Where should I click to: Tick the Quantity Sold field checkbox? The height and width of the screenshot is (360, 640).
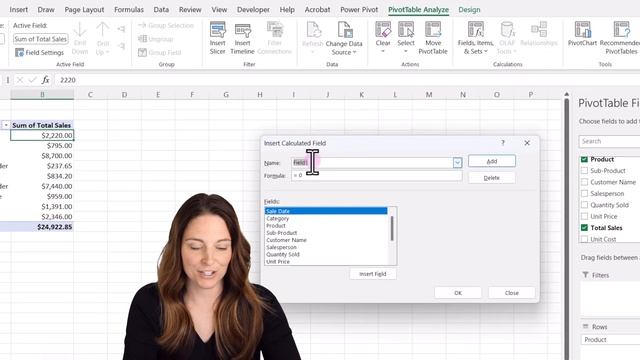point(584,205)
